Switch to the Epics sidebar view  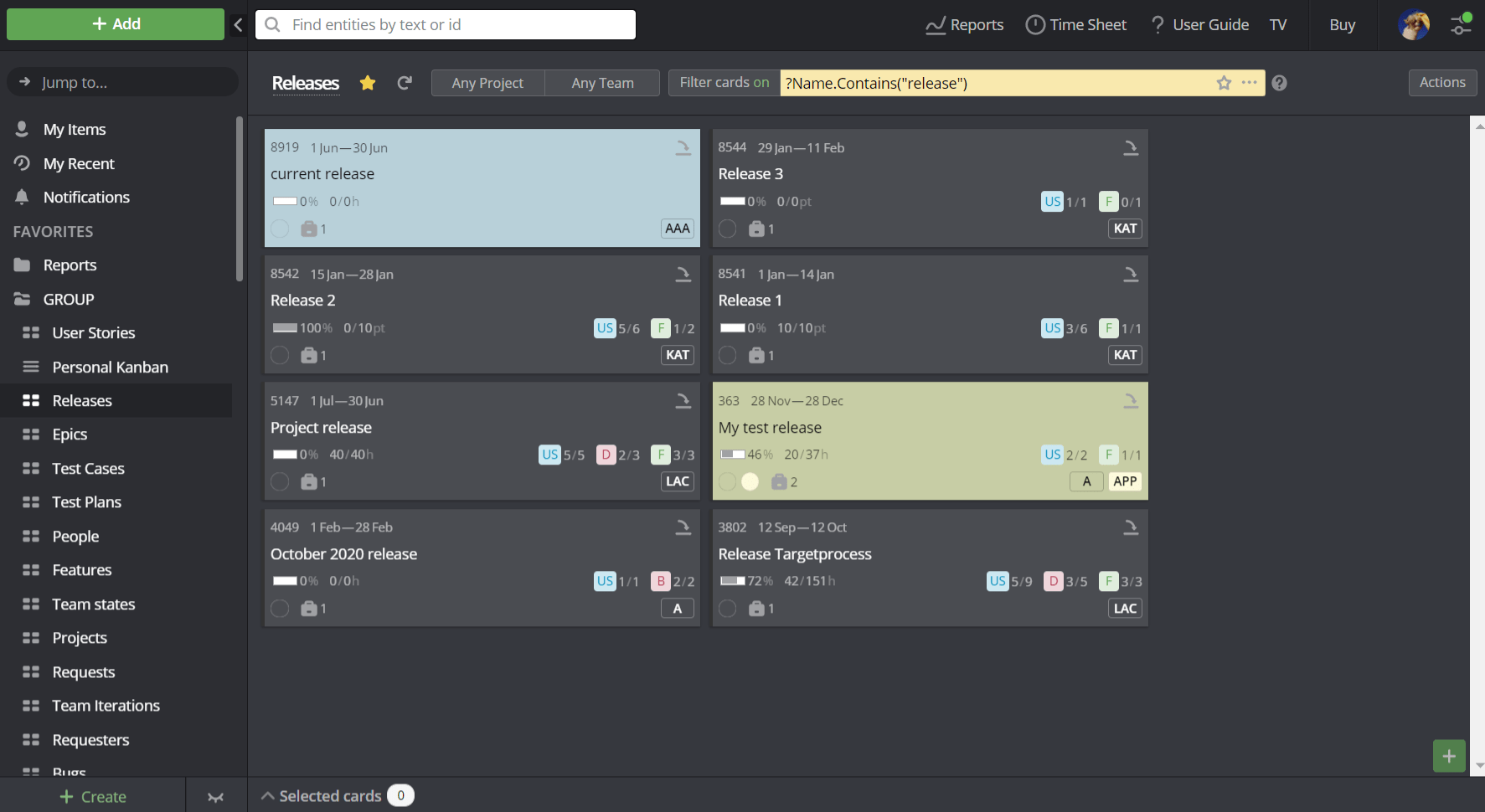(70, 434)
